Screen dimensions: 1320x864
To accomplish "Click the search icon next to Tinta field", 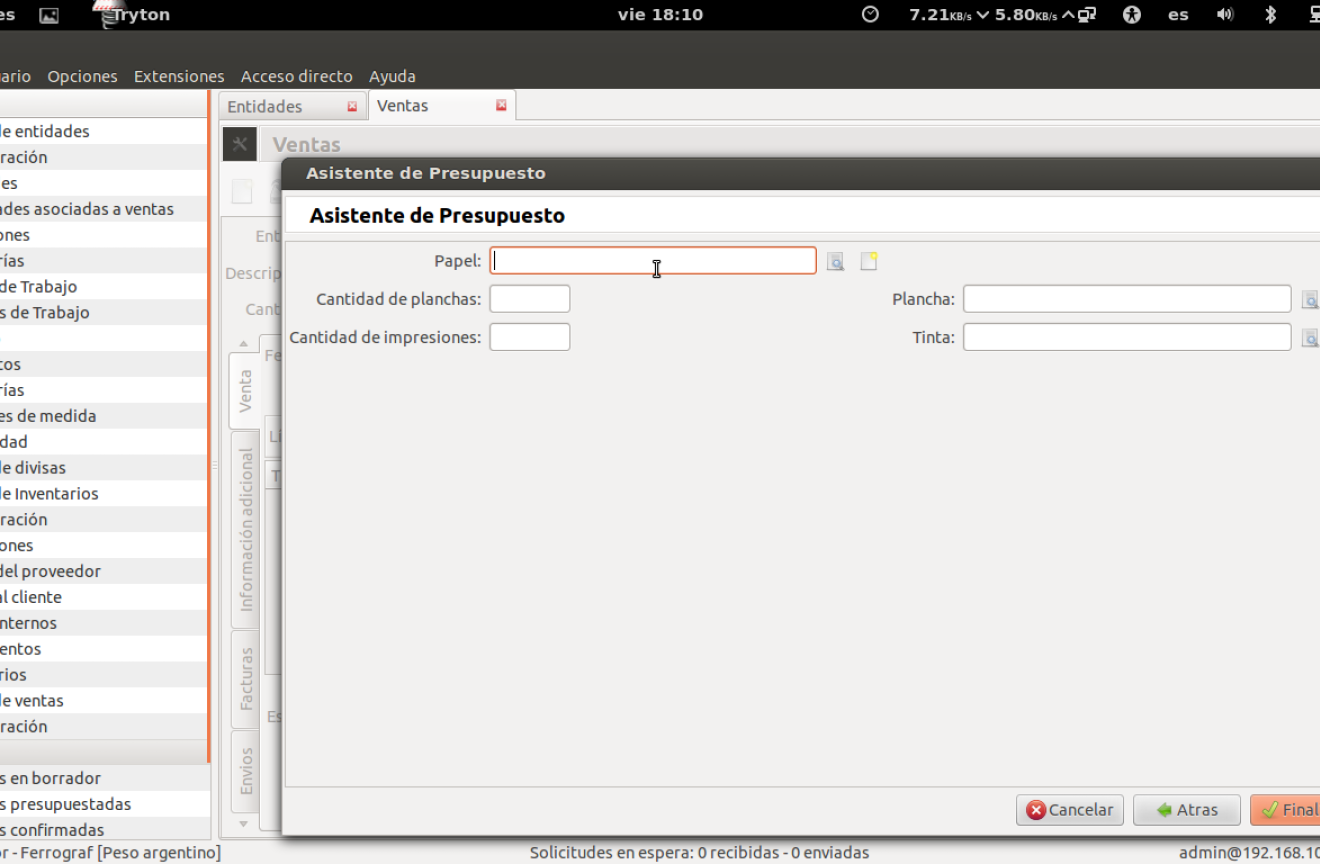I will [x=1309, y=338].
